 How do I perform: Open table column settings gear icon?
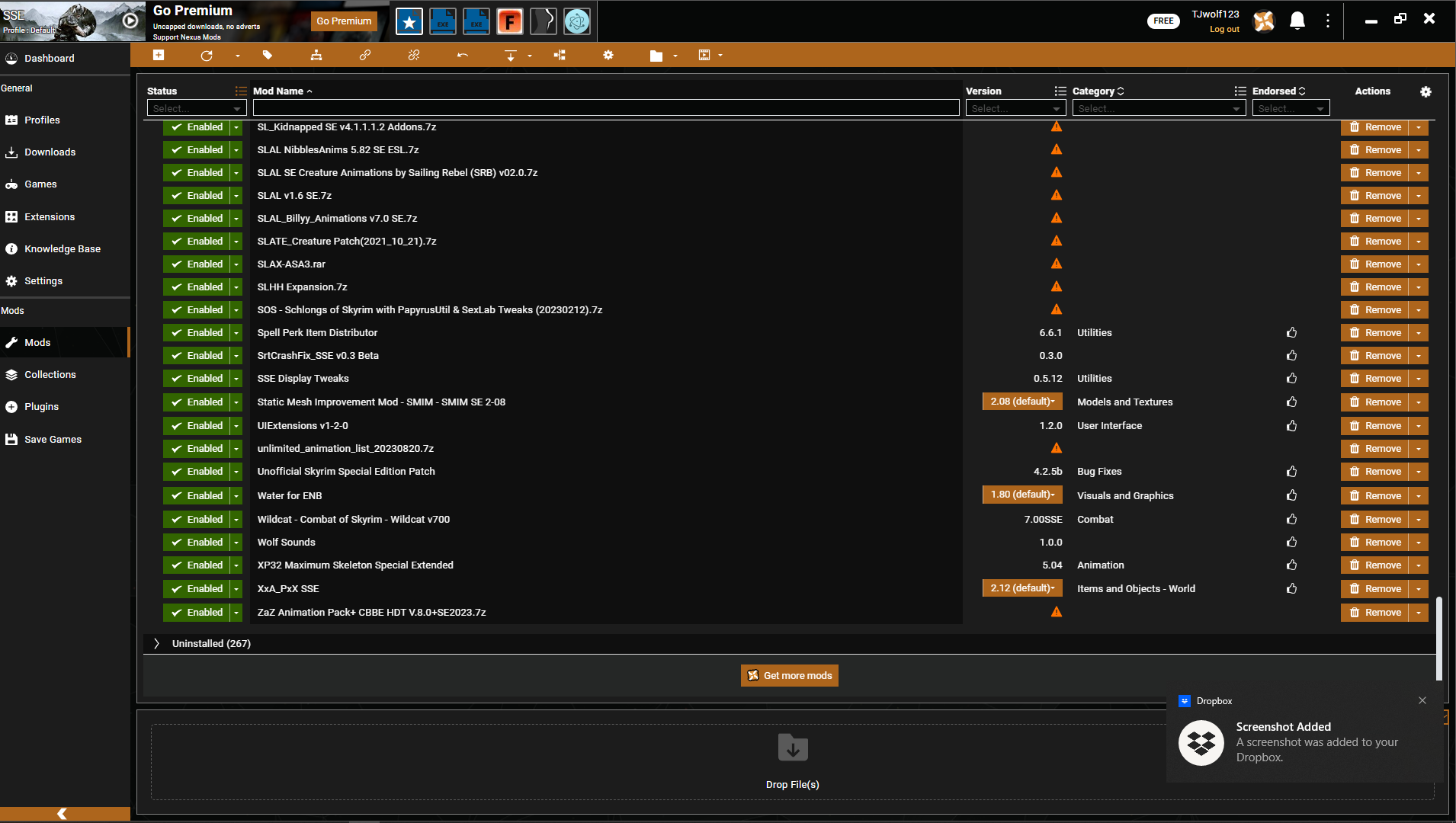tap(1426, 91)
